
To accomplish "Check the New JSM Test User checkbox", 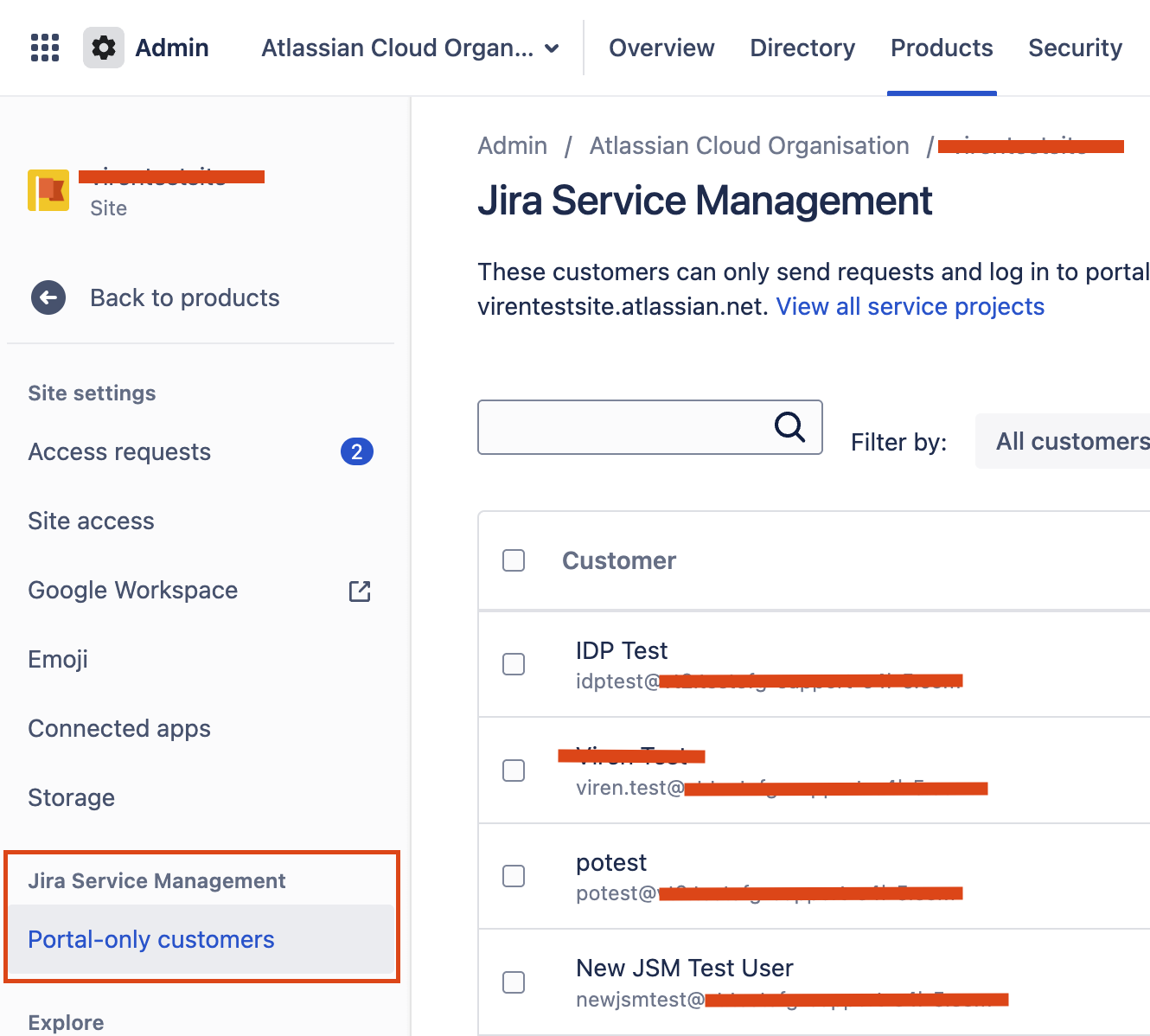I will 514,982.
